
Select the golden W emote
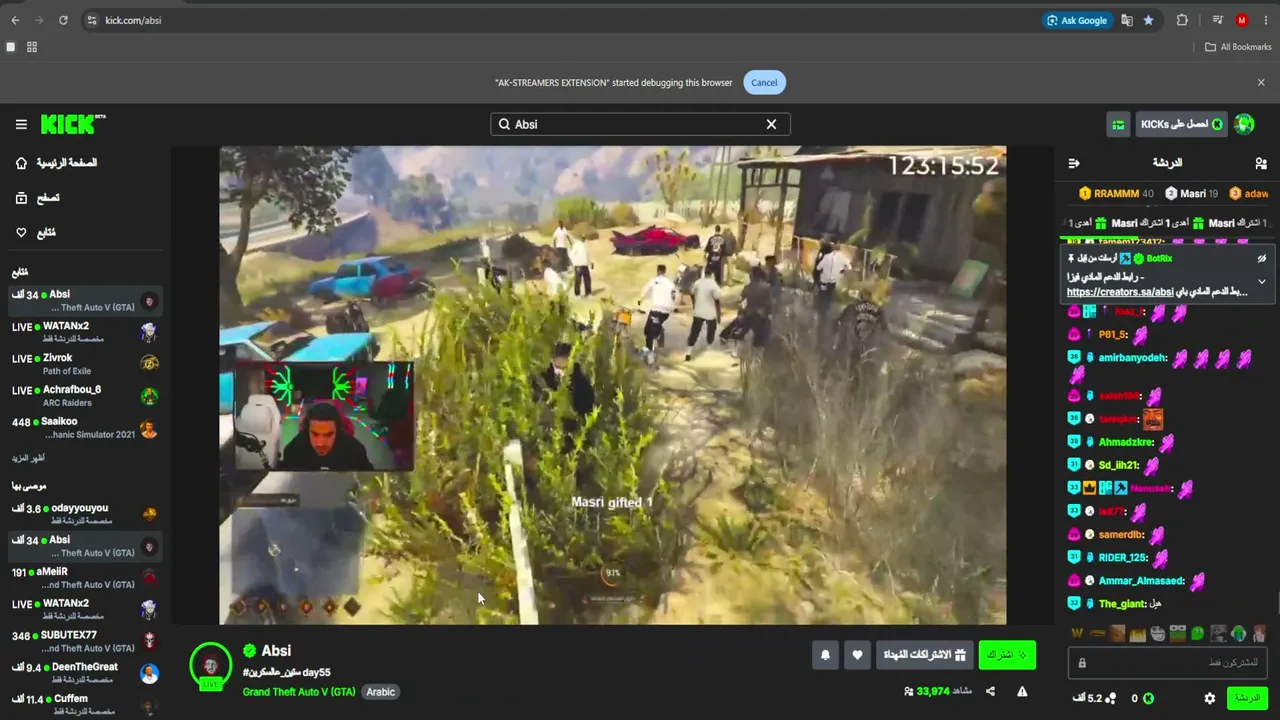click(1077, 633)
